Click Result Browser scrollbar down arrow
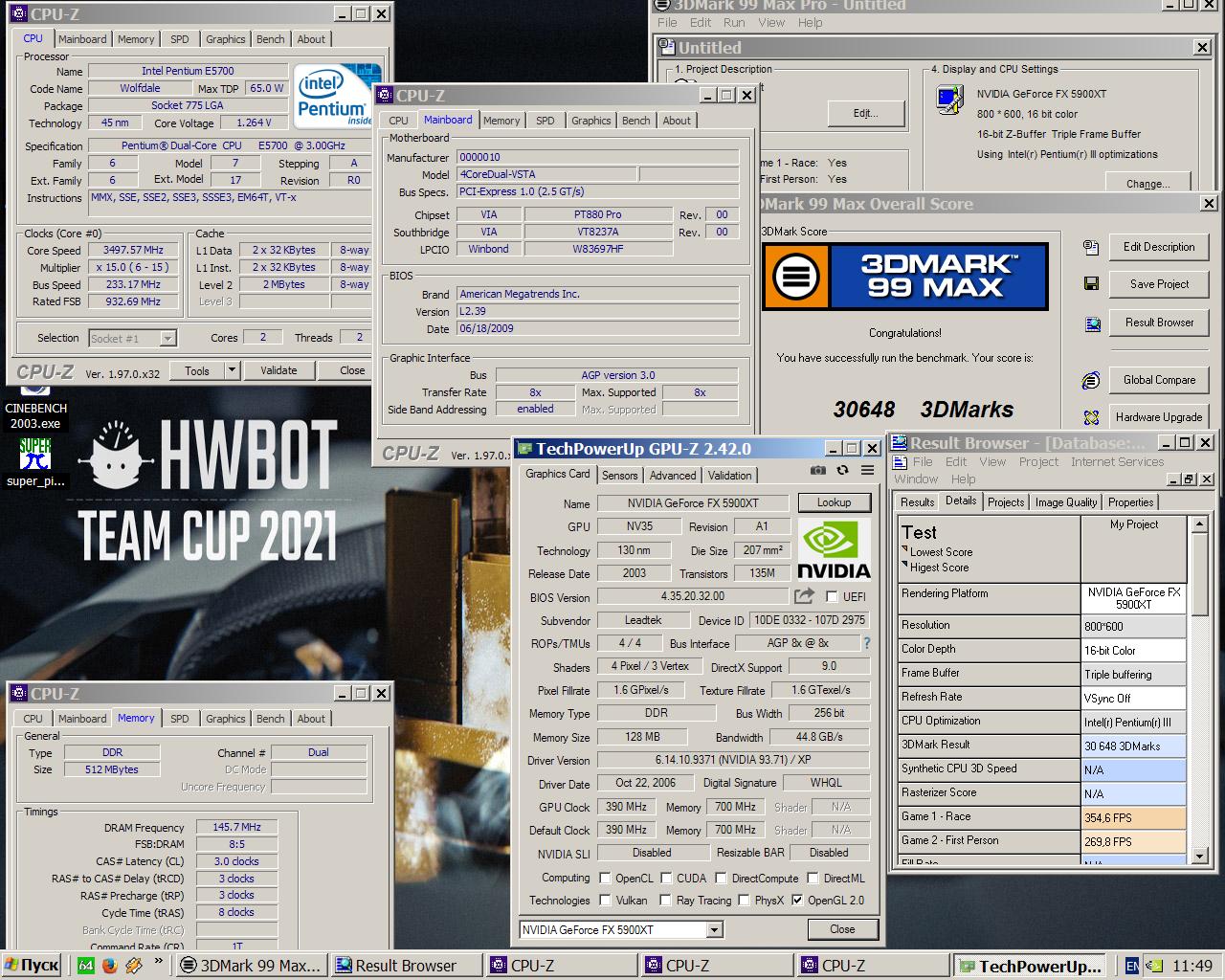 pos(1198,857)
